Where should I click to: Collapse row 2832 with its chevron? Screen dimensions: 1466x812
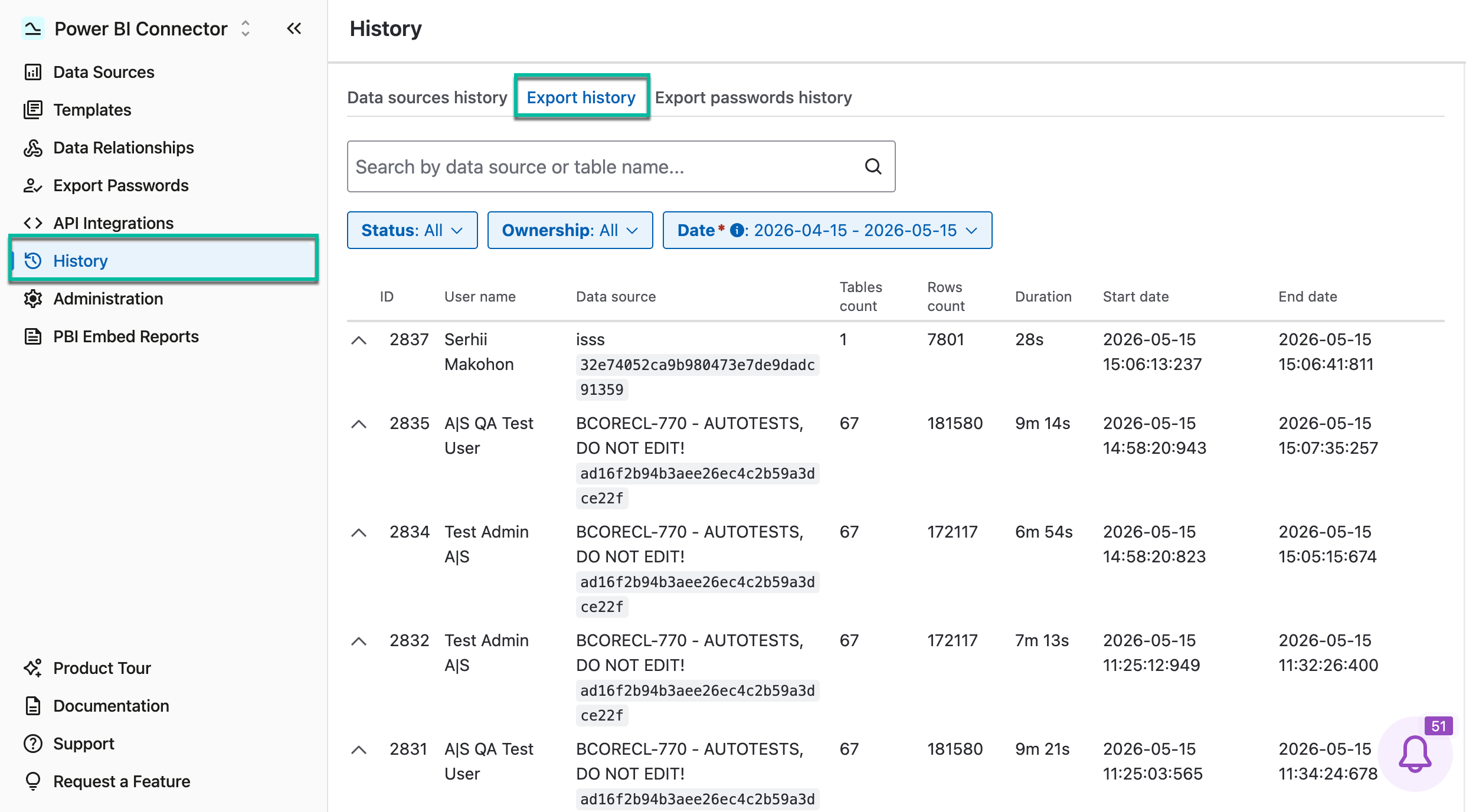[359, 641]
